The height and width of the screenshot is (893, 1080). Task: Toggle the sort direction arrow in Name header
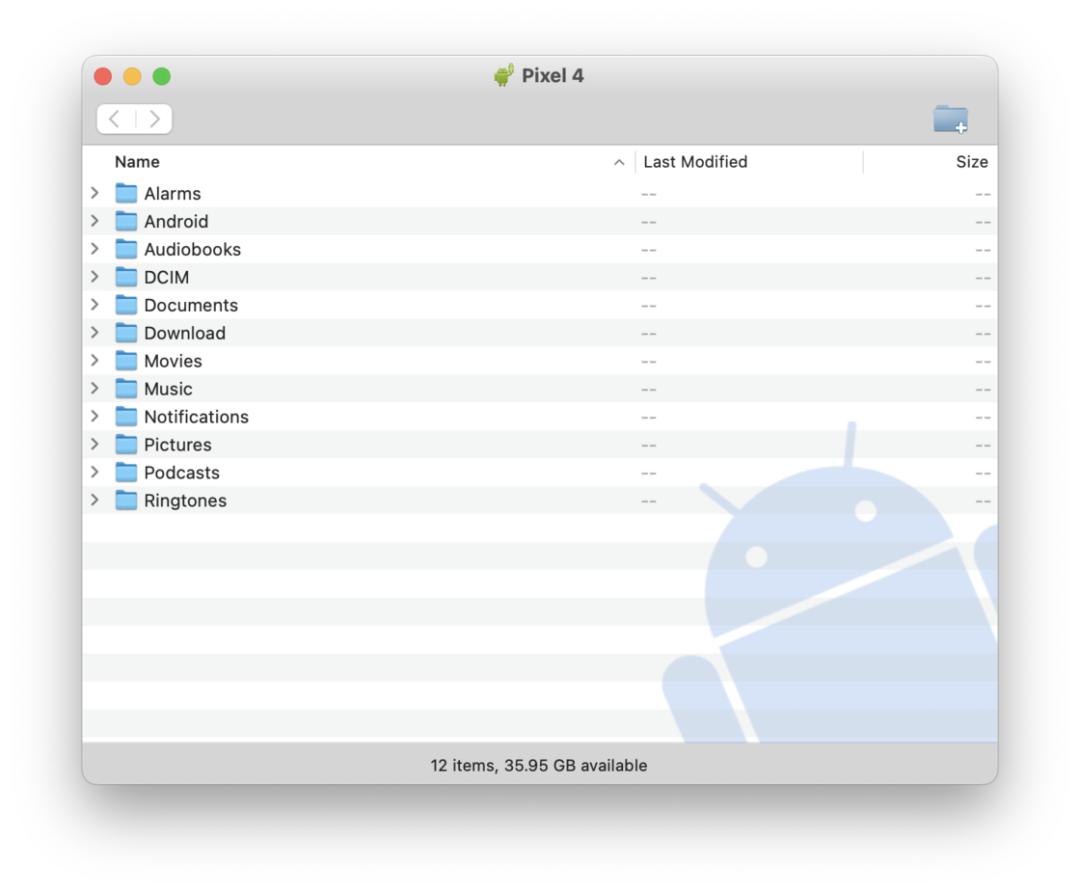click(619, 162)
